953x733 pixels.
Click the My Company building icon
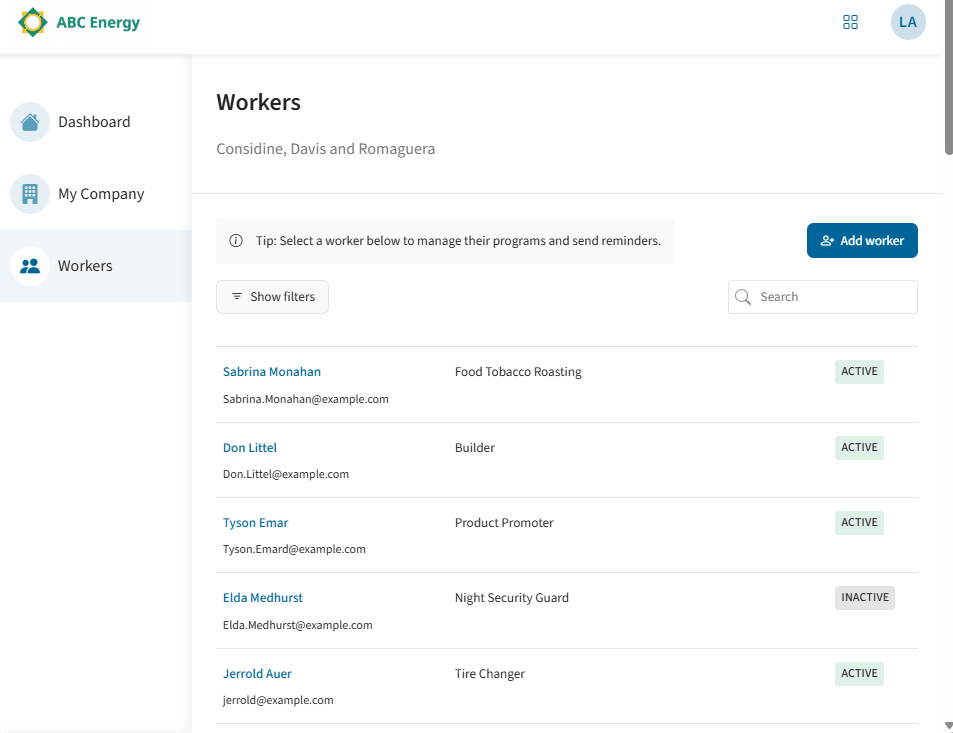(x=30, y=194)
